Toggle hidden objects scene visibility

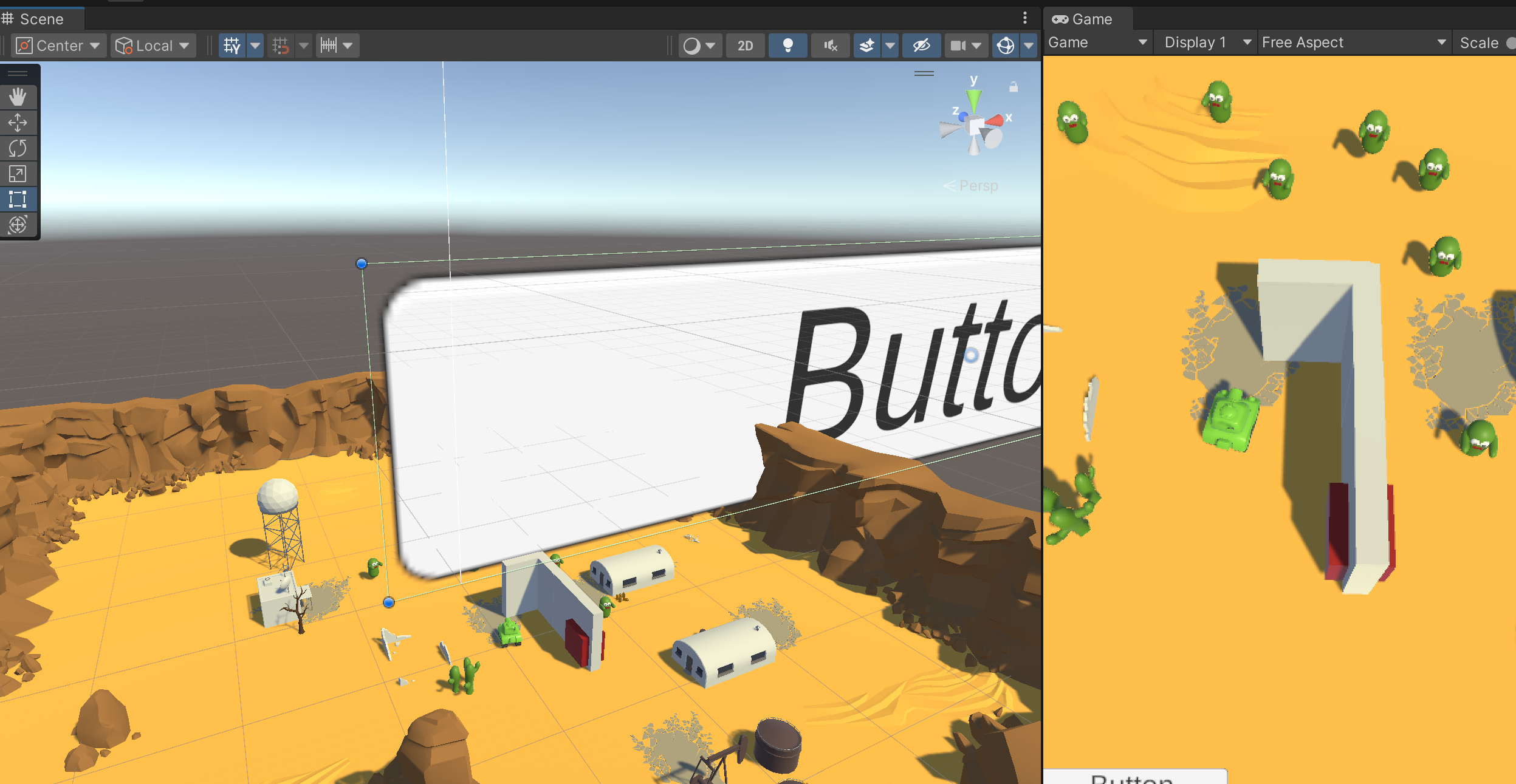[x=921, y=46]
